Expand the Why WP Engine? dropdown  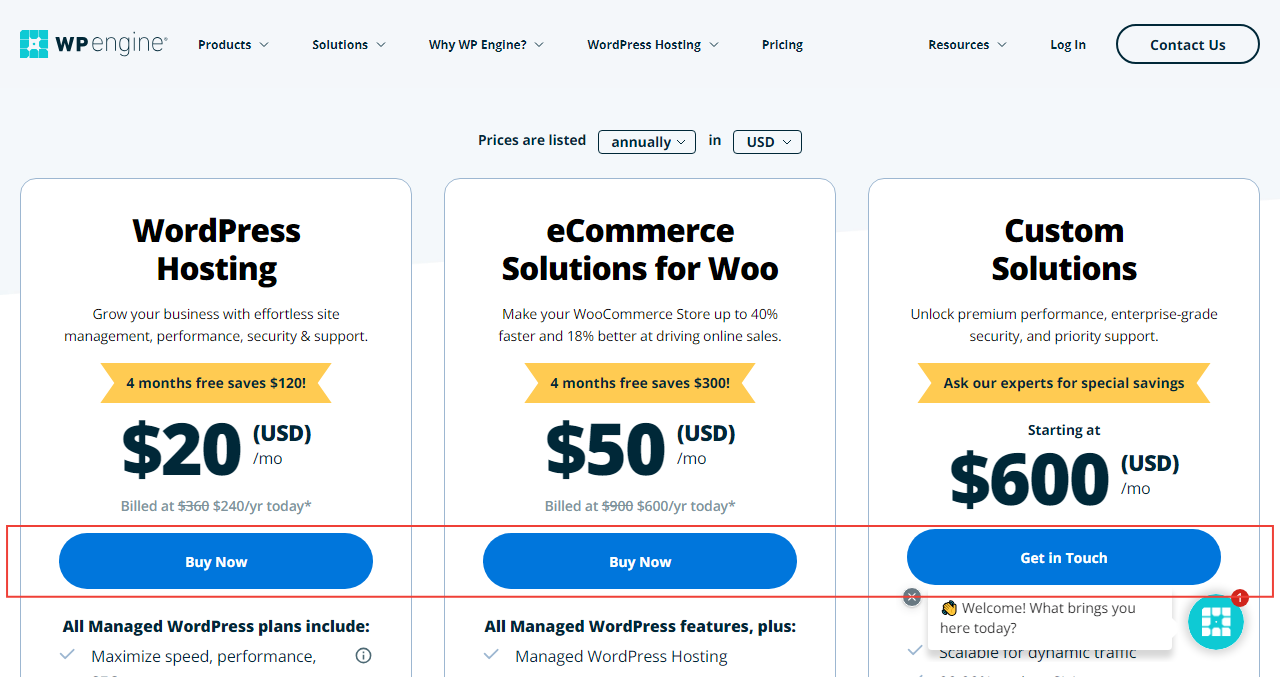(x=485, y=44)
